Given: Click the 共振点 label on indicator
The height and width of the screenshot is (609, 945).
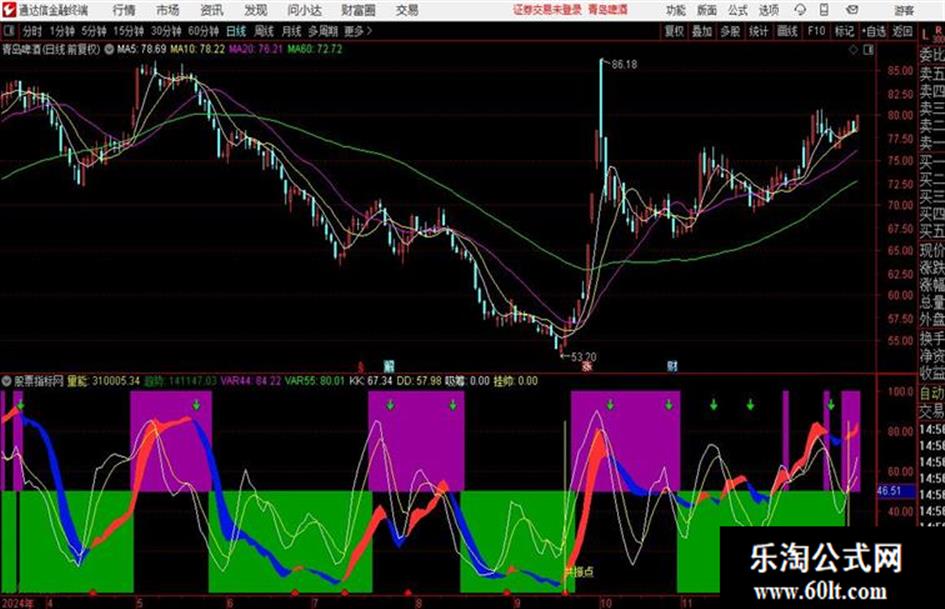Looking at the screenshot, I should click(x=579, y=572).
